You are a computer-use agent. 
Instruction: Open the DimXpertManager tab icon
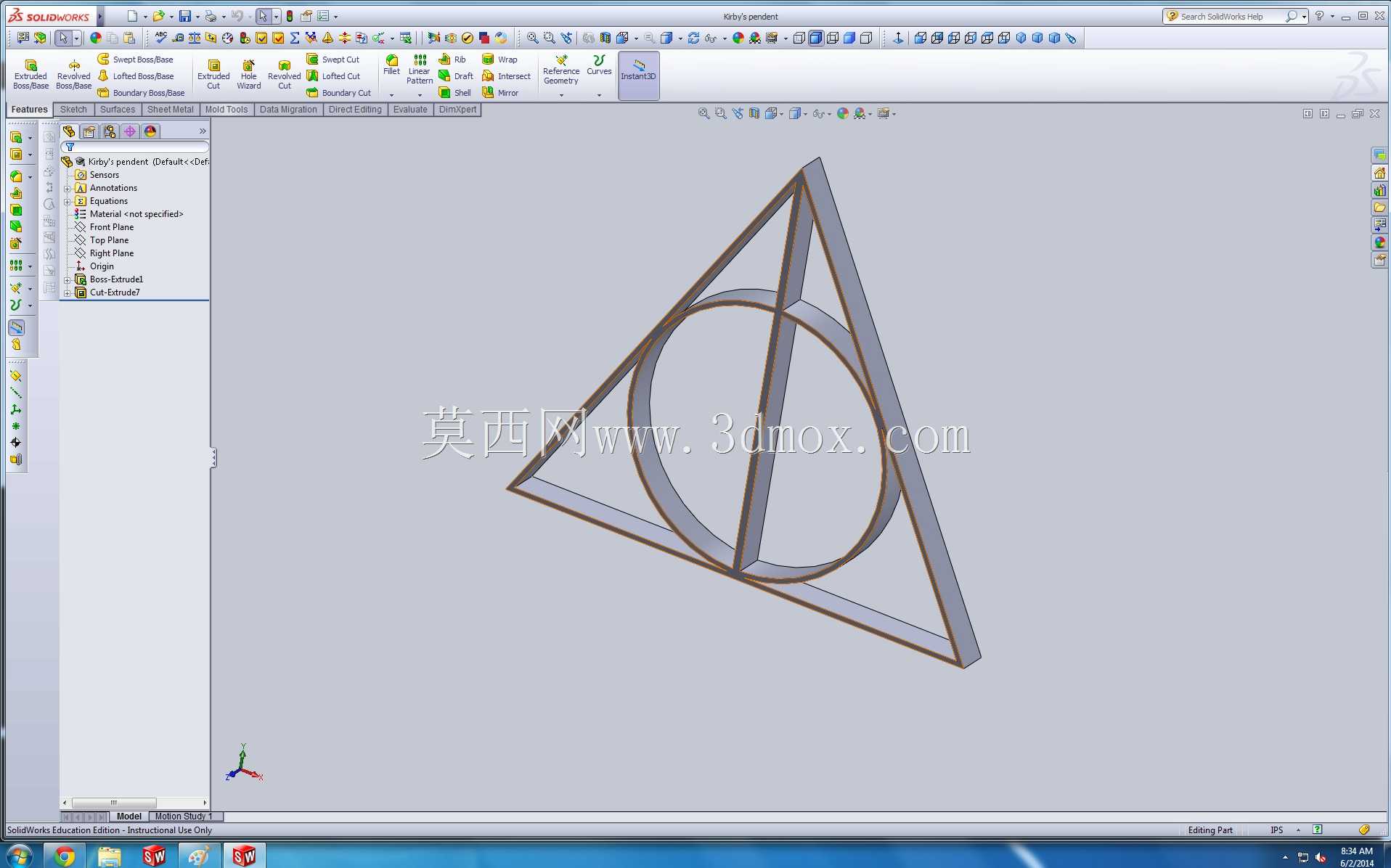[130, 131]
